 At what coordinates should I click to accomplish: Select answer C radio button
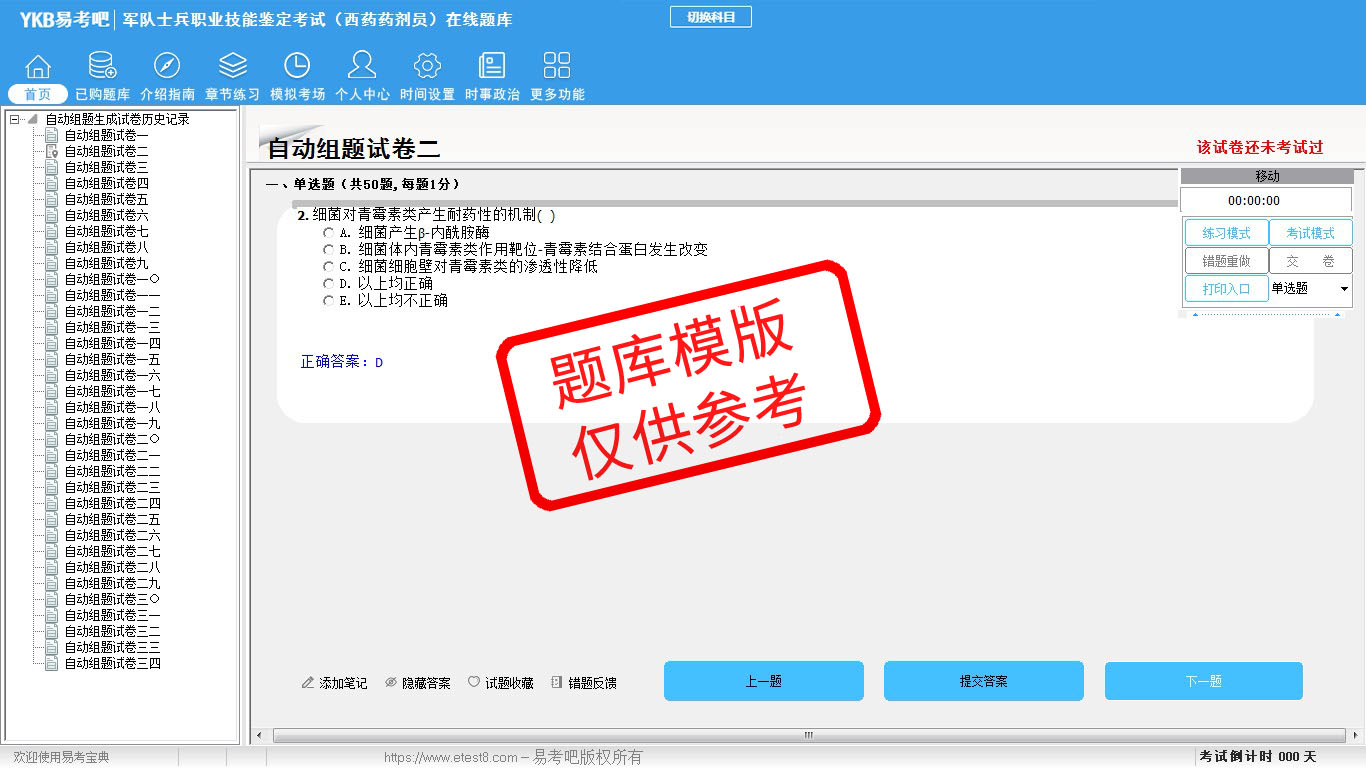329,267
